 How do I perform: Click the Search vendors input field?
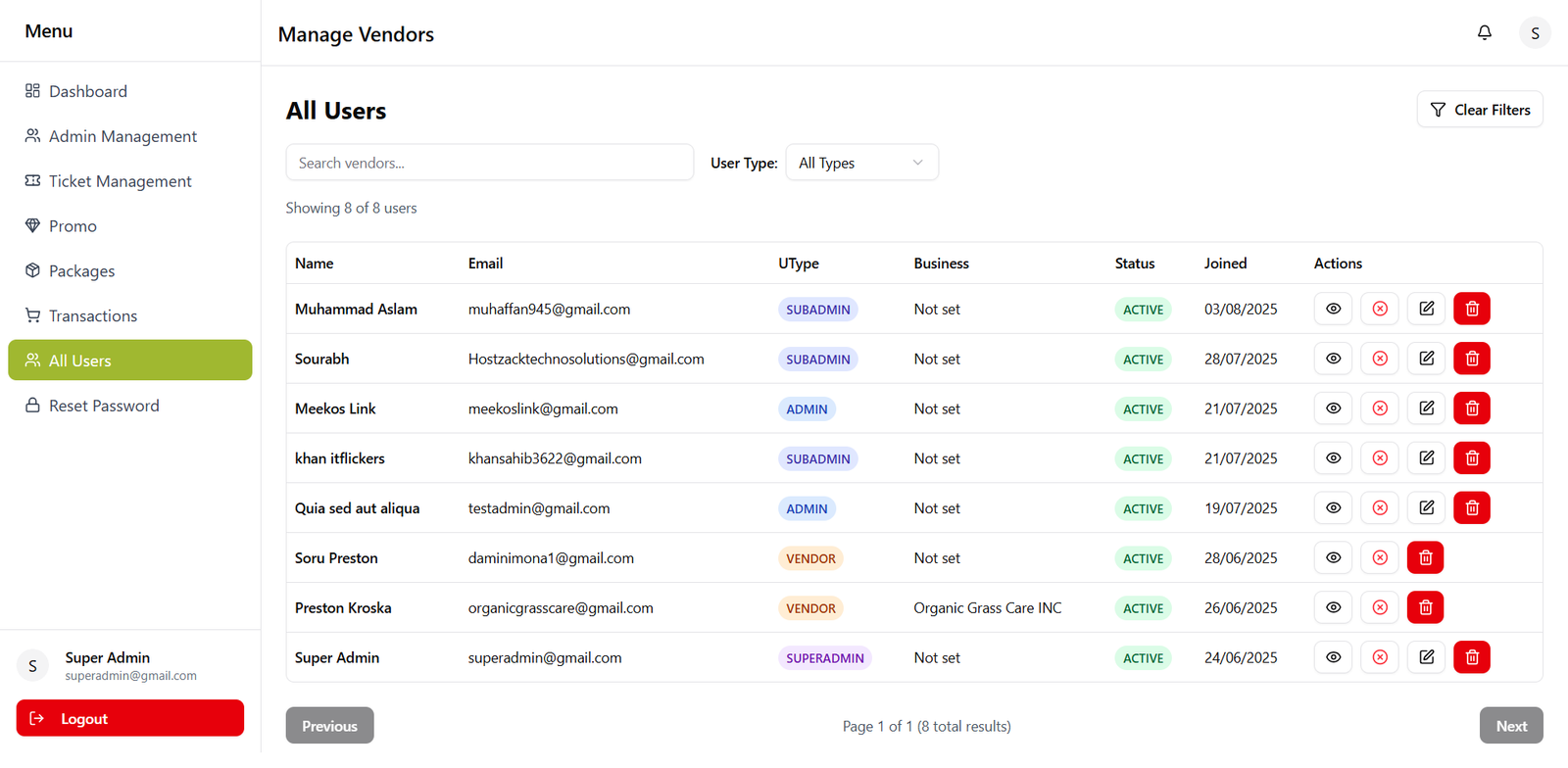[x=489, y=163]
